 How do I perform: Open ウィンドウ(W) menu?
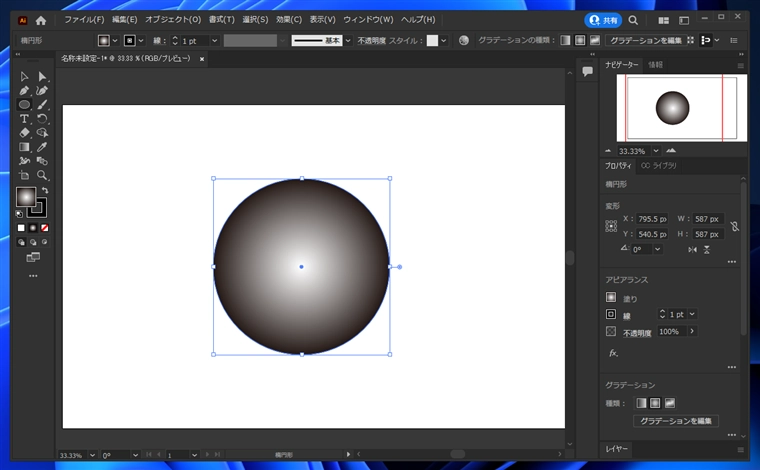368,20
